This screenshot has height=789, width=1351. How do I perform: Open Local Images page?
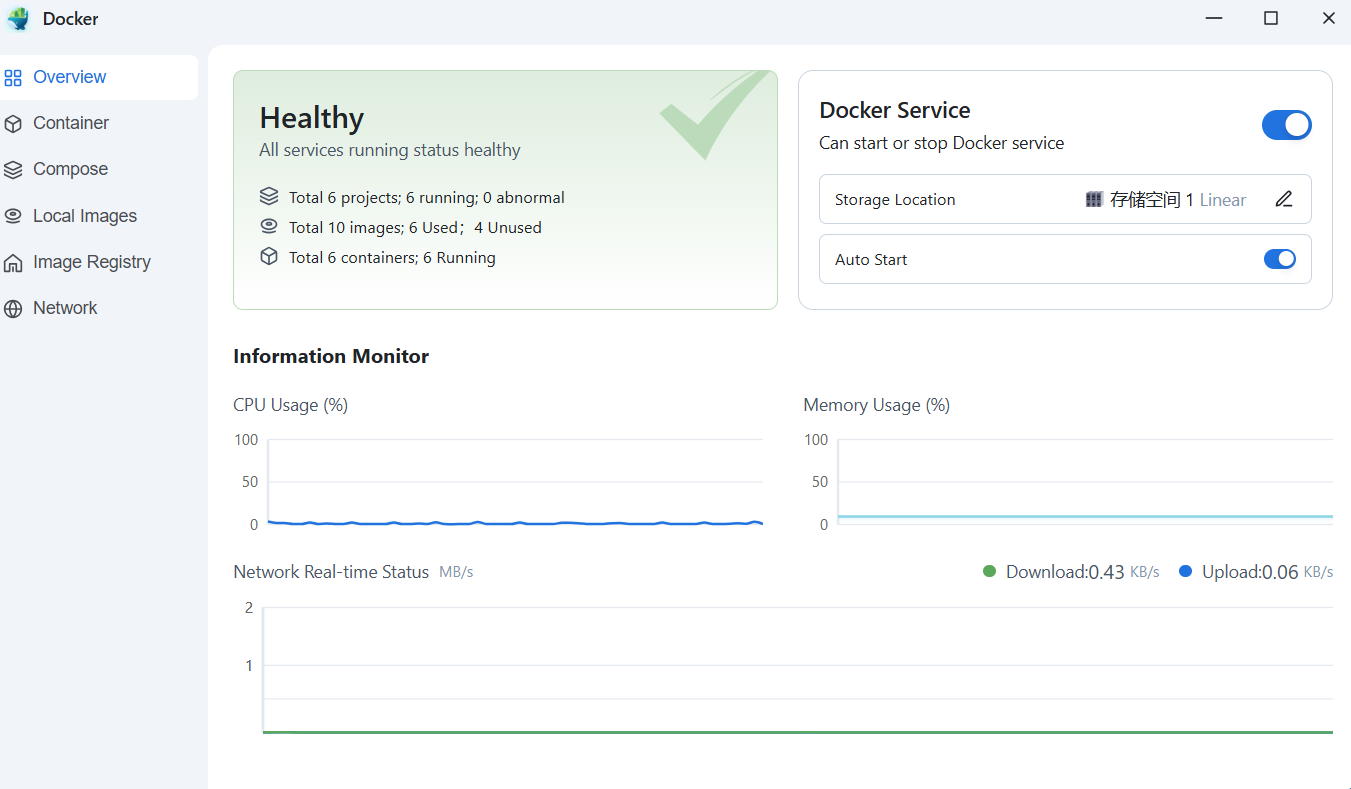coord(85,216)
